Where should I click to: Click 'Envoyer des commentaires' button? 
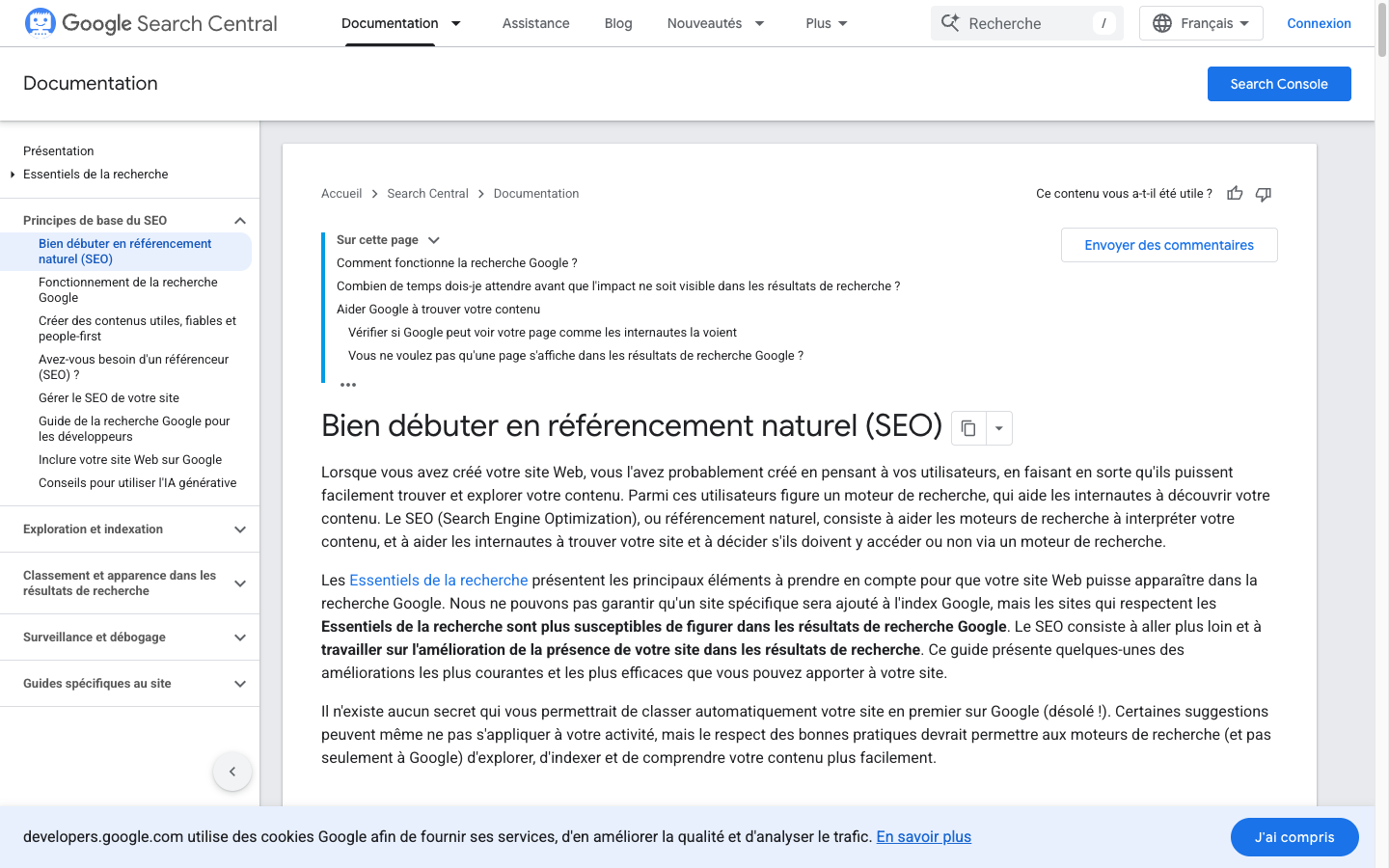(x=1169, y=245)
